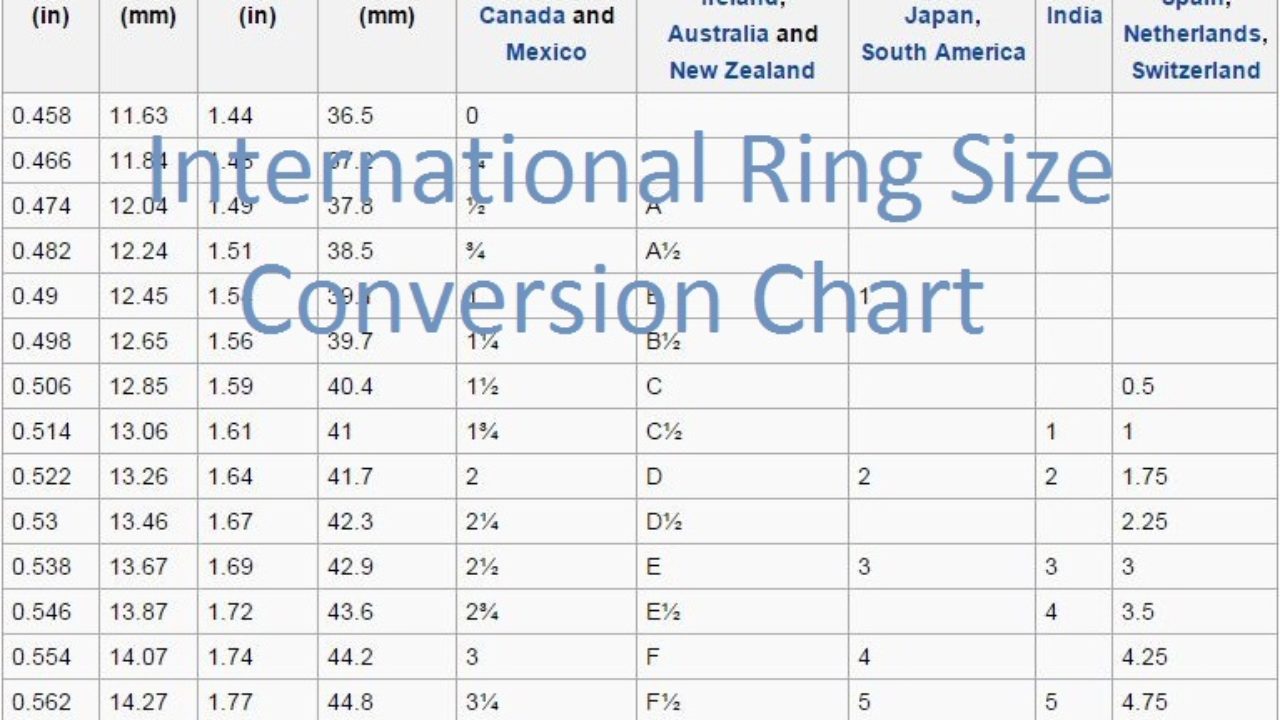This screenshot has width=1280, height=720.
Task: Click the 1.44 circumference cell
Action: pyautogui.click(x=257, y=116)
